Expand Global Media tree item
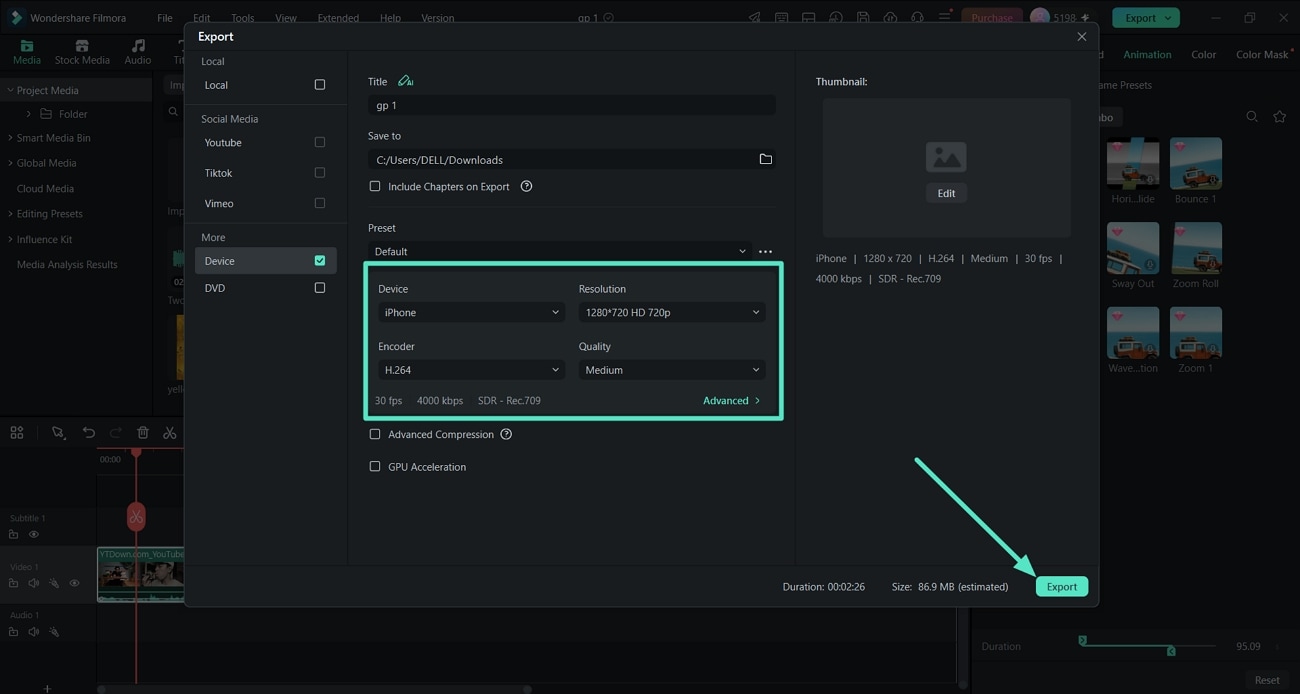The image size is (1300, 694). tap(10, 163)
